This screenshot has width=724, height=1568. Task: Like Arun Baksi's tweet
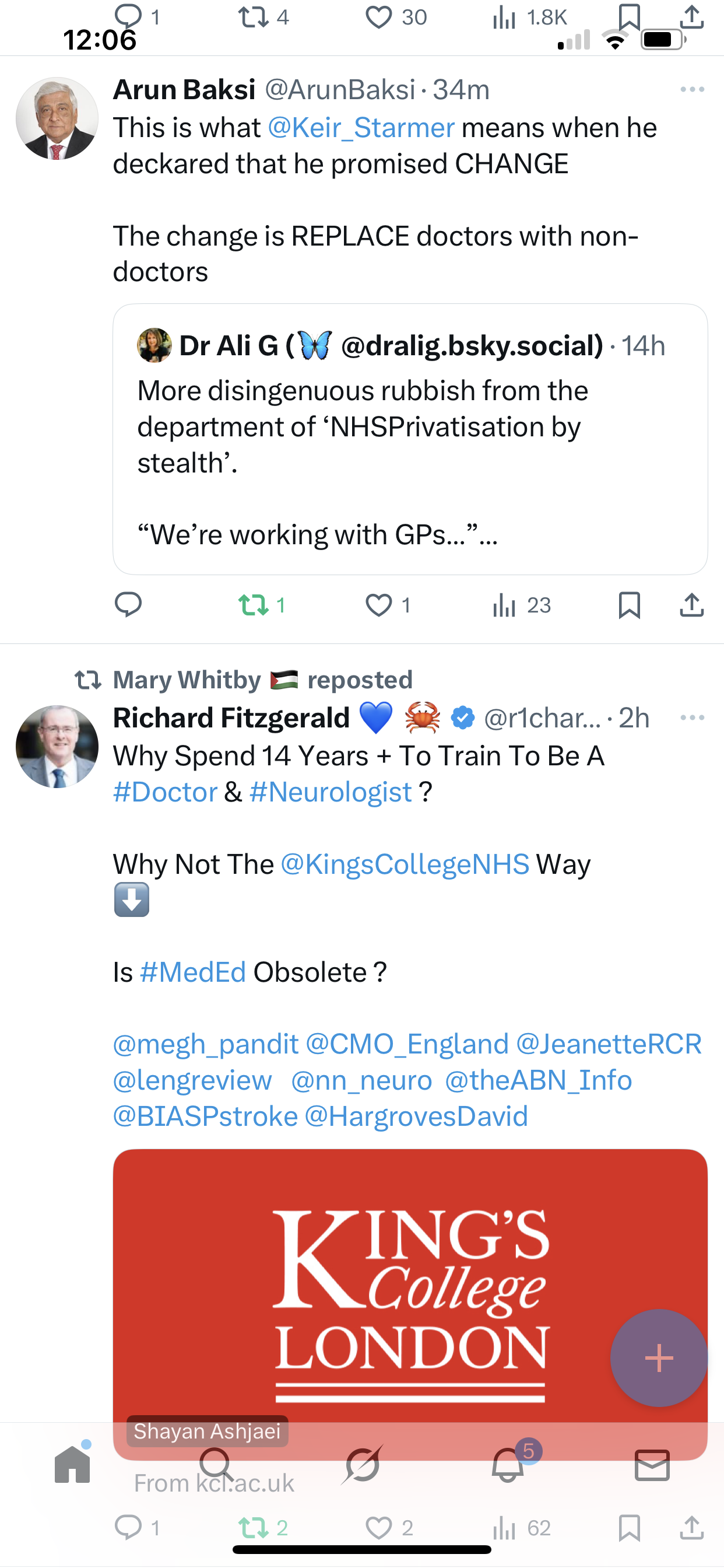coord(378,605)
